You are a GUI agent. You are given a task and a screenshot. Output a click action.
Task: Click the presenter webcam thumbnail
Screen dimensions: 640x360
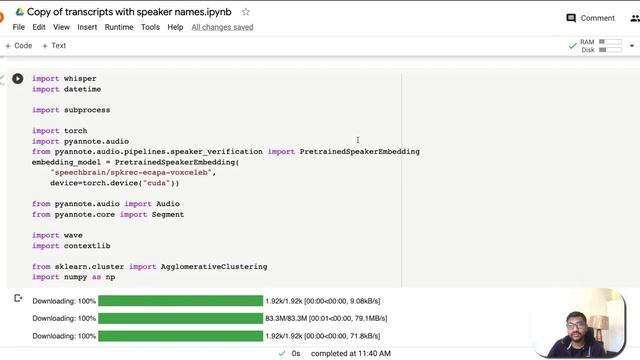coord(580,323)
